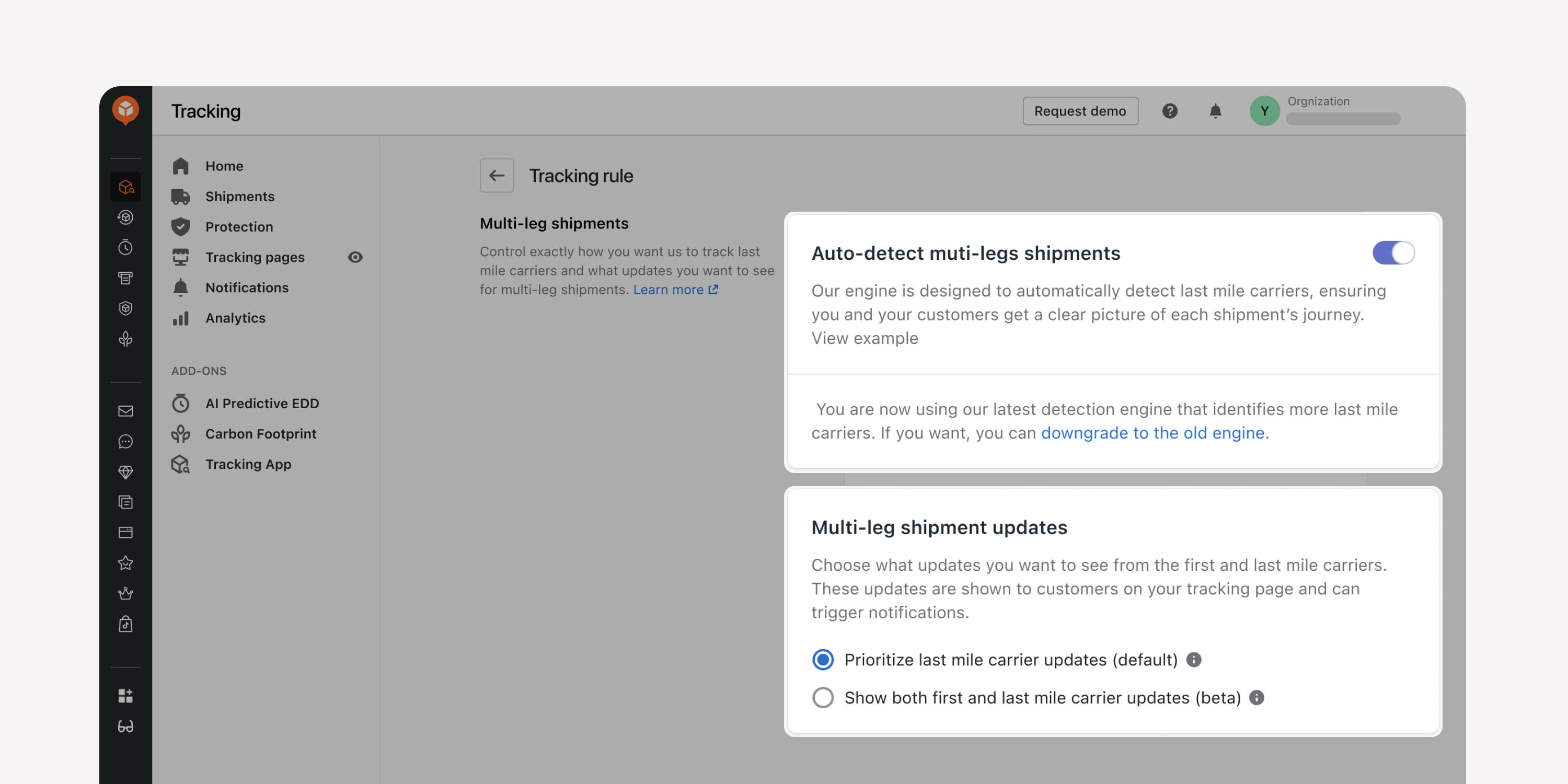Screen dimensions: 1568x784
Task: Select Show both first and last mile radio
Action: click(823, 698)
